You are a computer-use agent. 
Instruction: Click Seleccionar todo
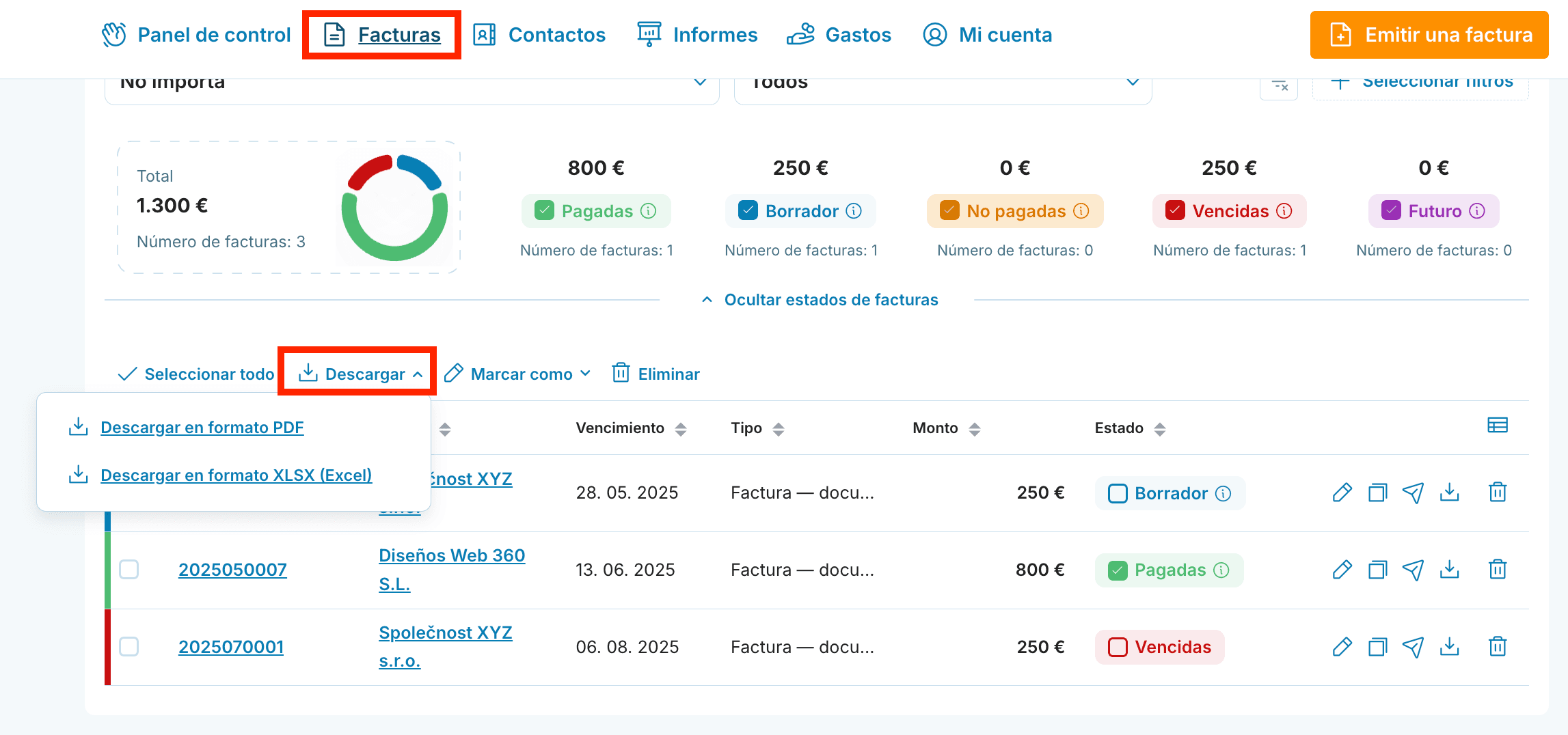pyautogui.click(x=195, y=374)
